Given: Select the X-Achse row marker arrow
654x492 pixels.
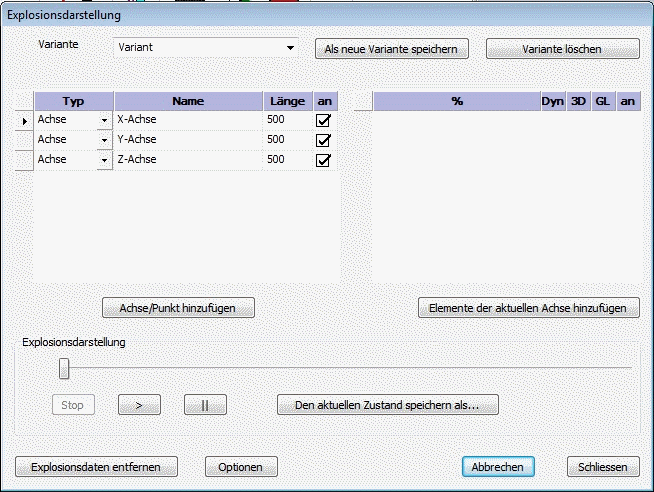Looking at the screenshot, I should [x=24, y=121].
